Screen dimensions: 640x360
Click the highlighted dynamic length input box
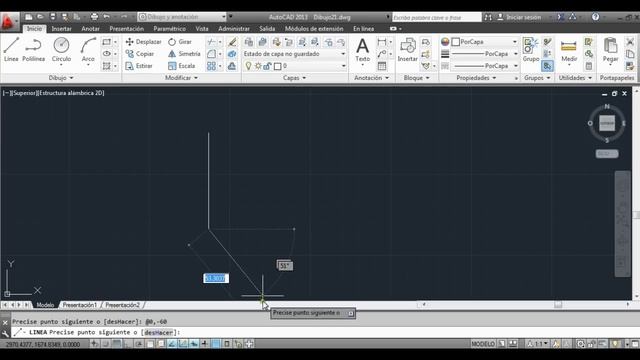click(216, 278)
